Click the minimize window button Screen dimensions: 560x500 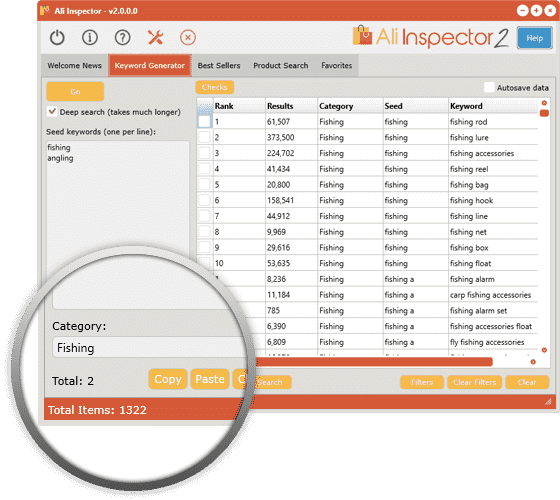point(522,11)
